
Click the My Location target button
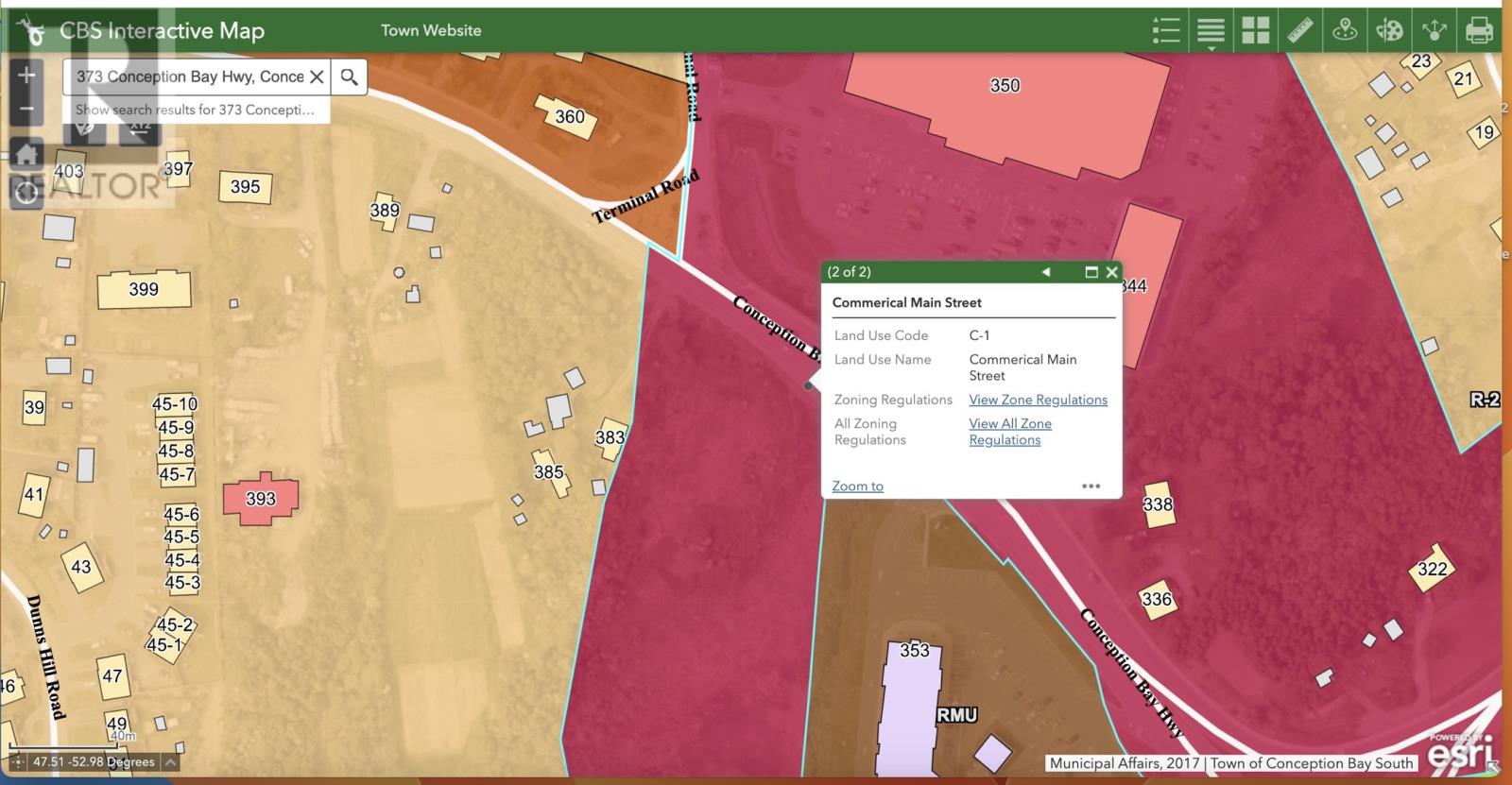coord(26,193)
